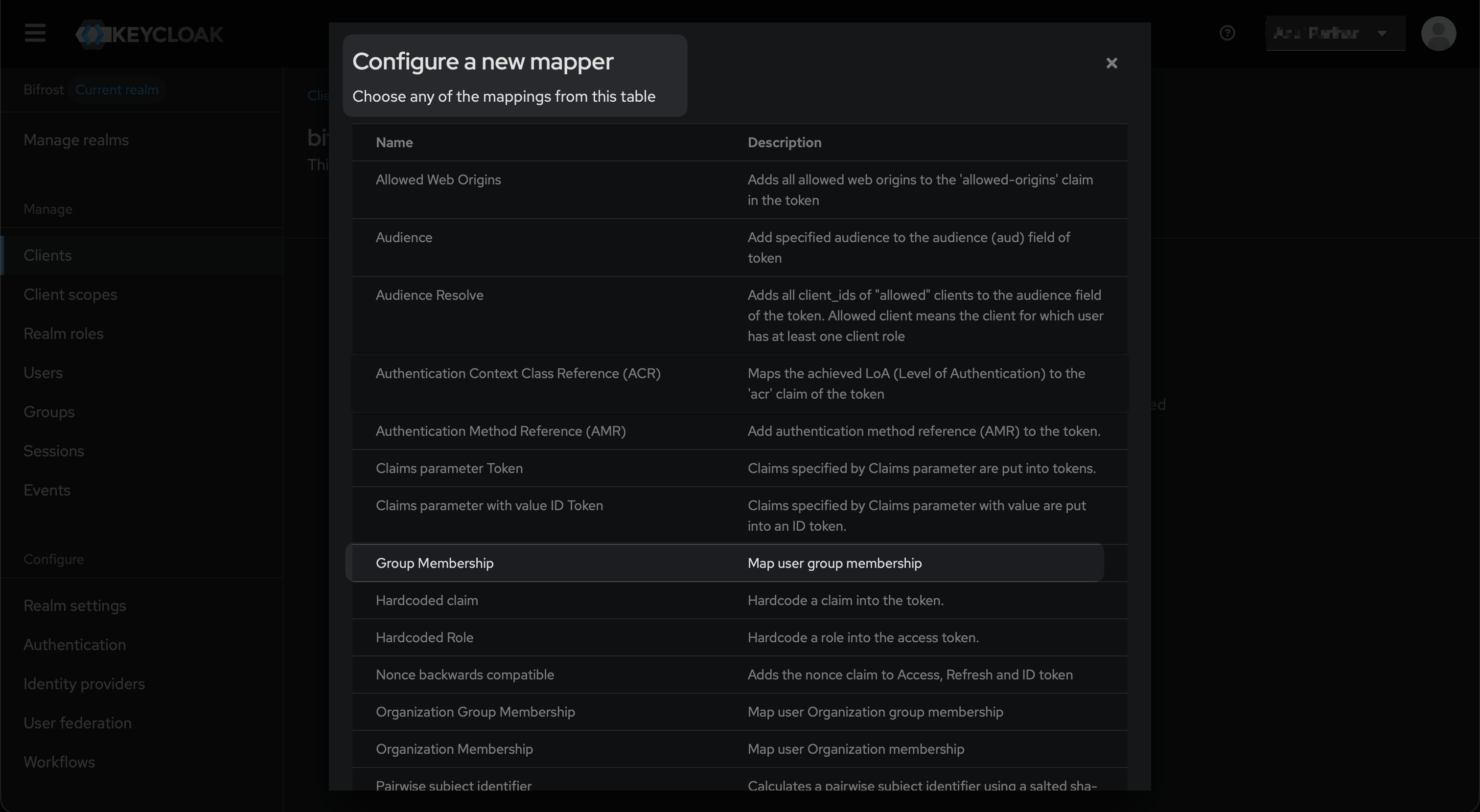The width and height of the screenshot is (1480, 812).
Task: Click 'Map user Organization group membership' text
Action: (x=875, y=712)
